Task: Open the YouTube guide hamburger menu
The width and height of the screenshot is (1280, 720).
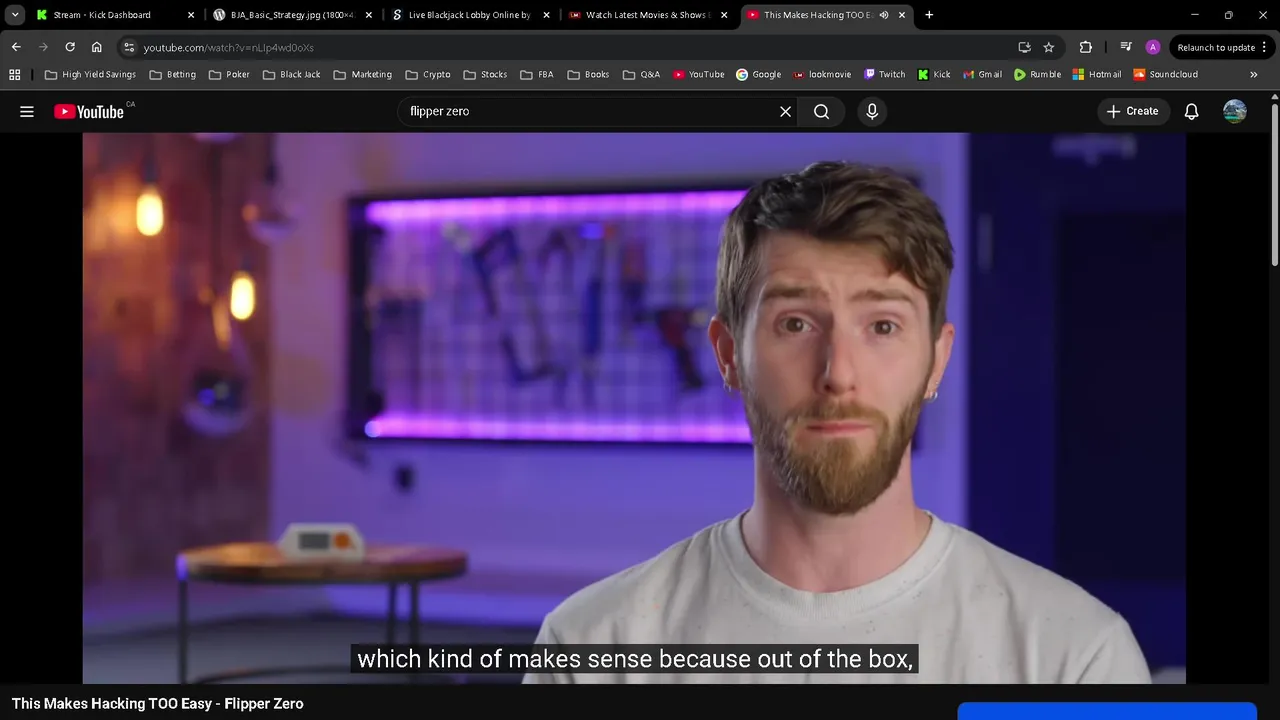Action: point(27,112)
